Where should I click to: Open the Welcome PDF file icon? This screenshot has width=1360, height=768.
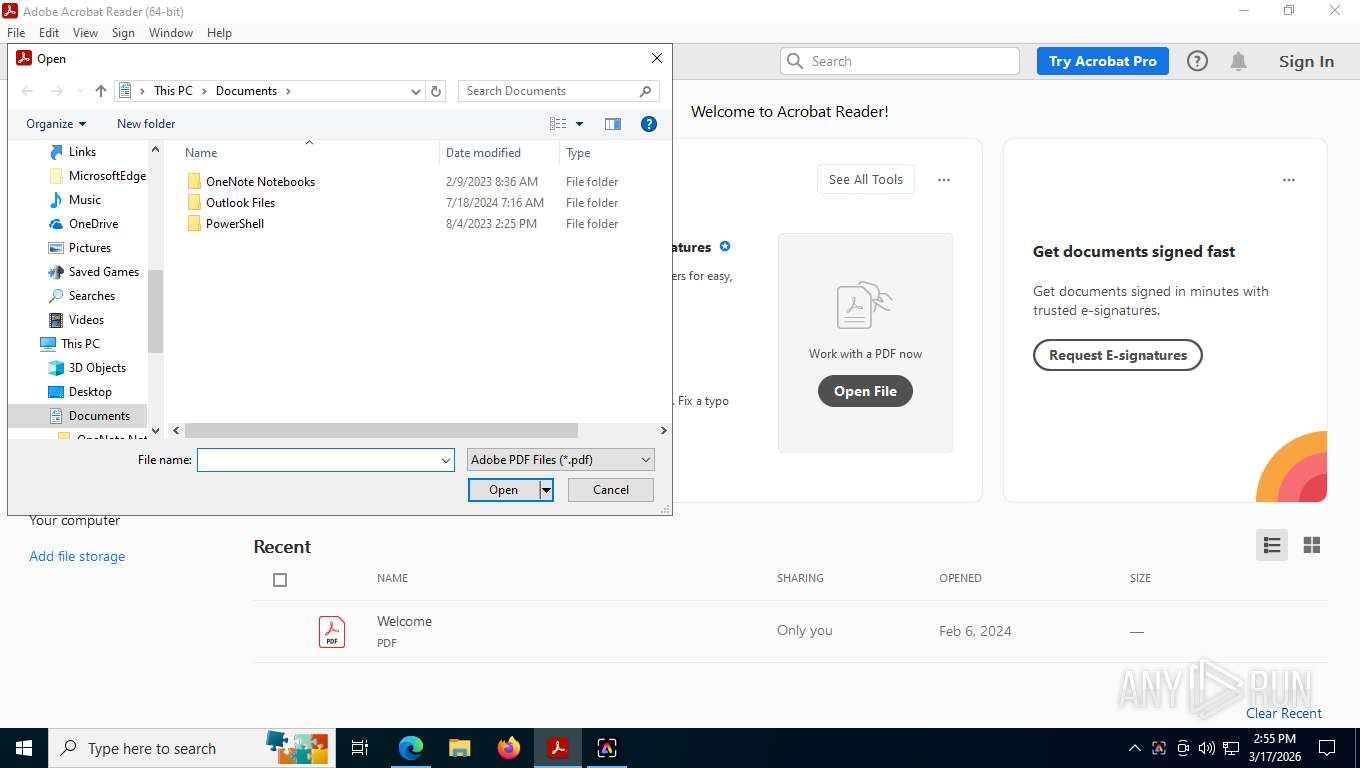coord(332,632)
